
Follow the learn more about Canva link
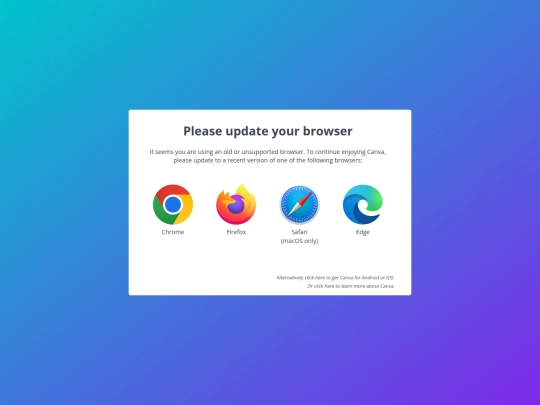351,286
